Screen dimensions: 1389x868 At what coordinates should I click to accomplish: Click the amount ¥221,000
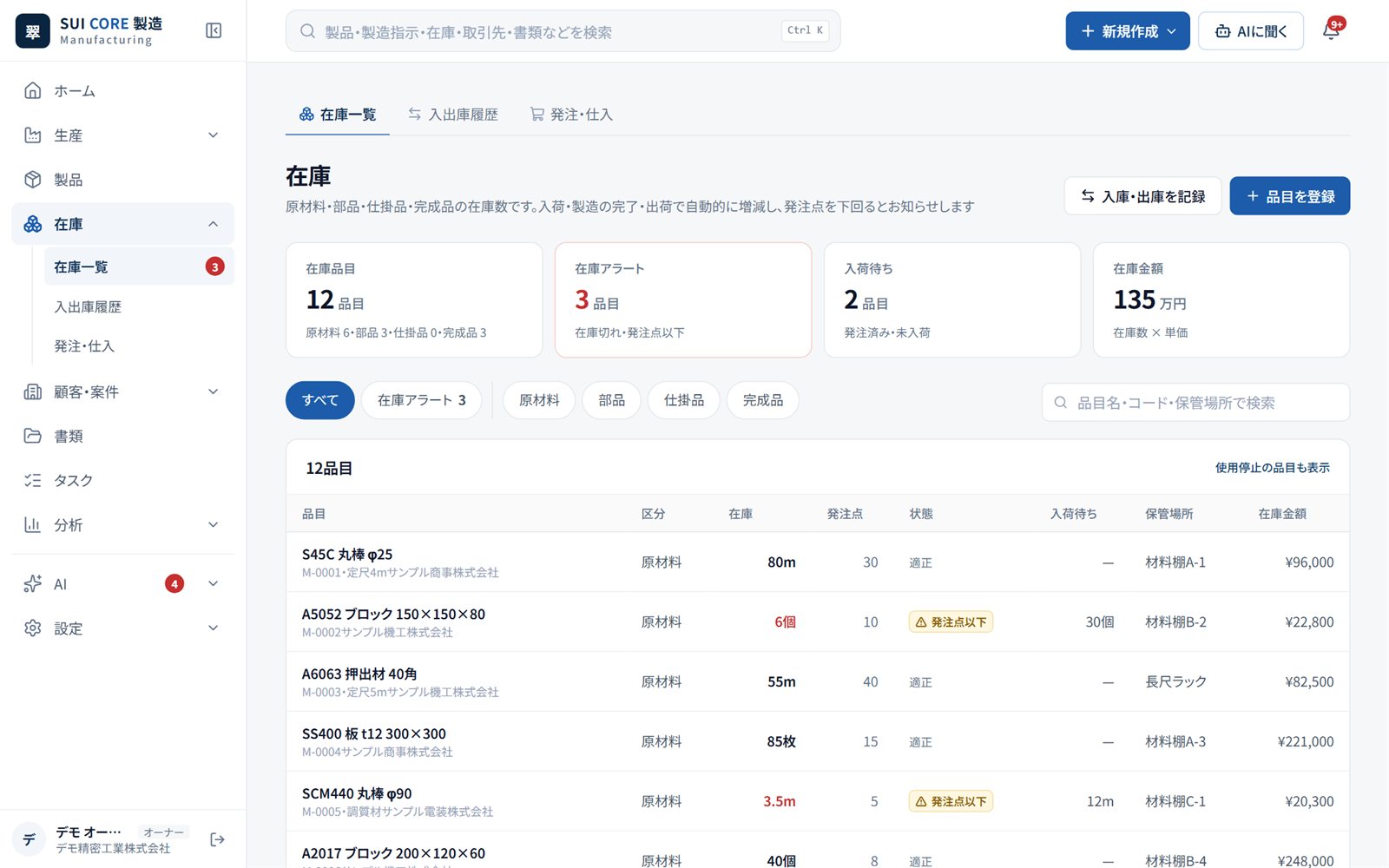1306,742
